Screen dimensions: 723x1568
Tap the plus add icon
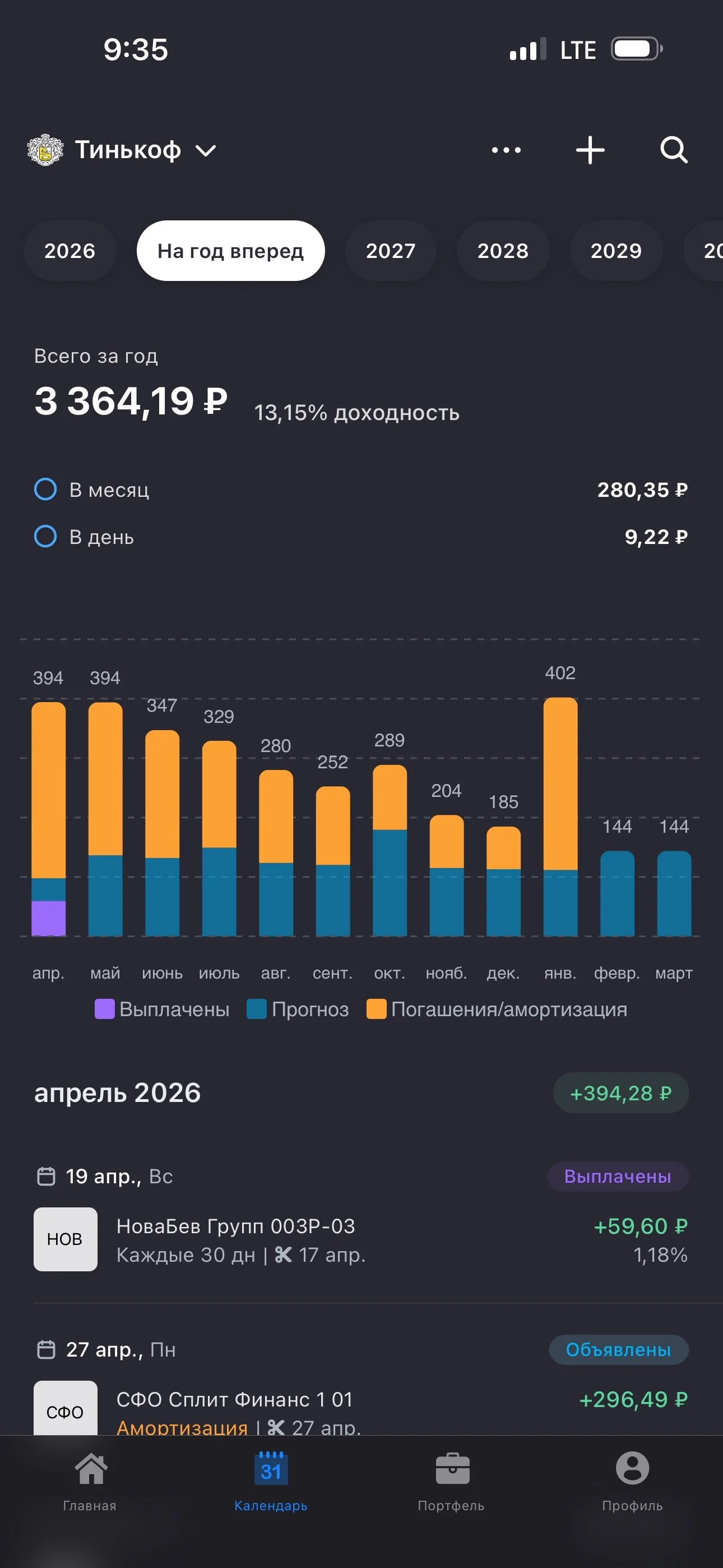[x=590, y=150]
